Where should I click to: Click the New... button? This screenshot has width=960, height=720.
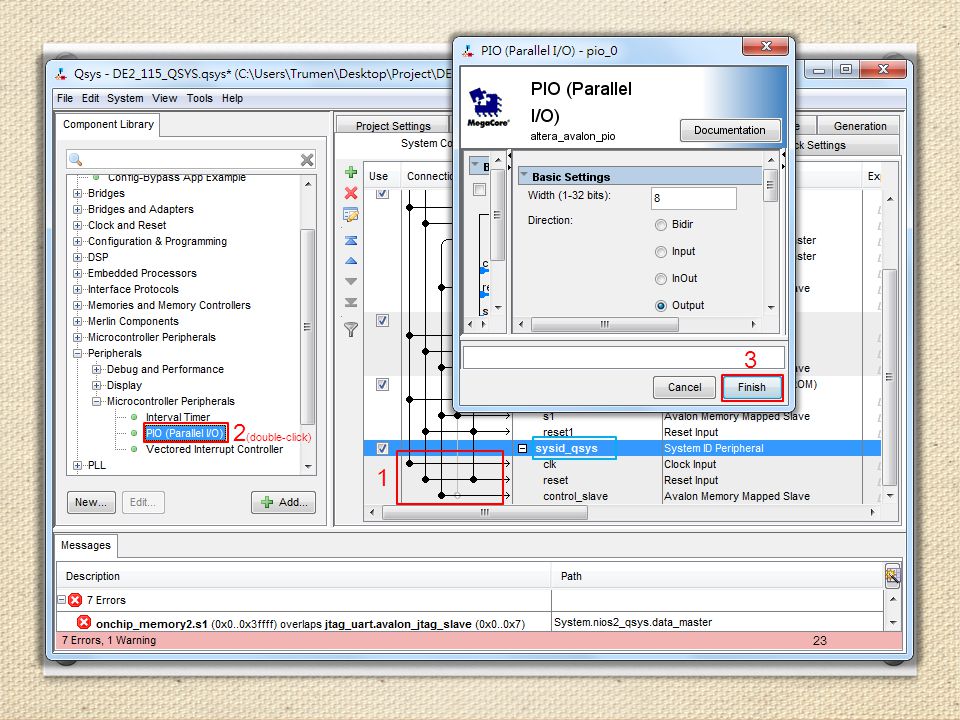[91, 502]
